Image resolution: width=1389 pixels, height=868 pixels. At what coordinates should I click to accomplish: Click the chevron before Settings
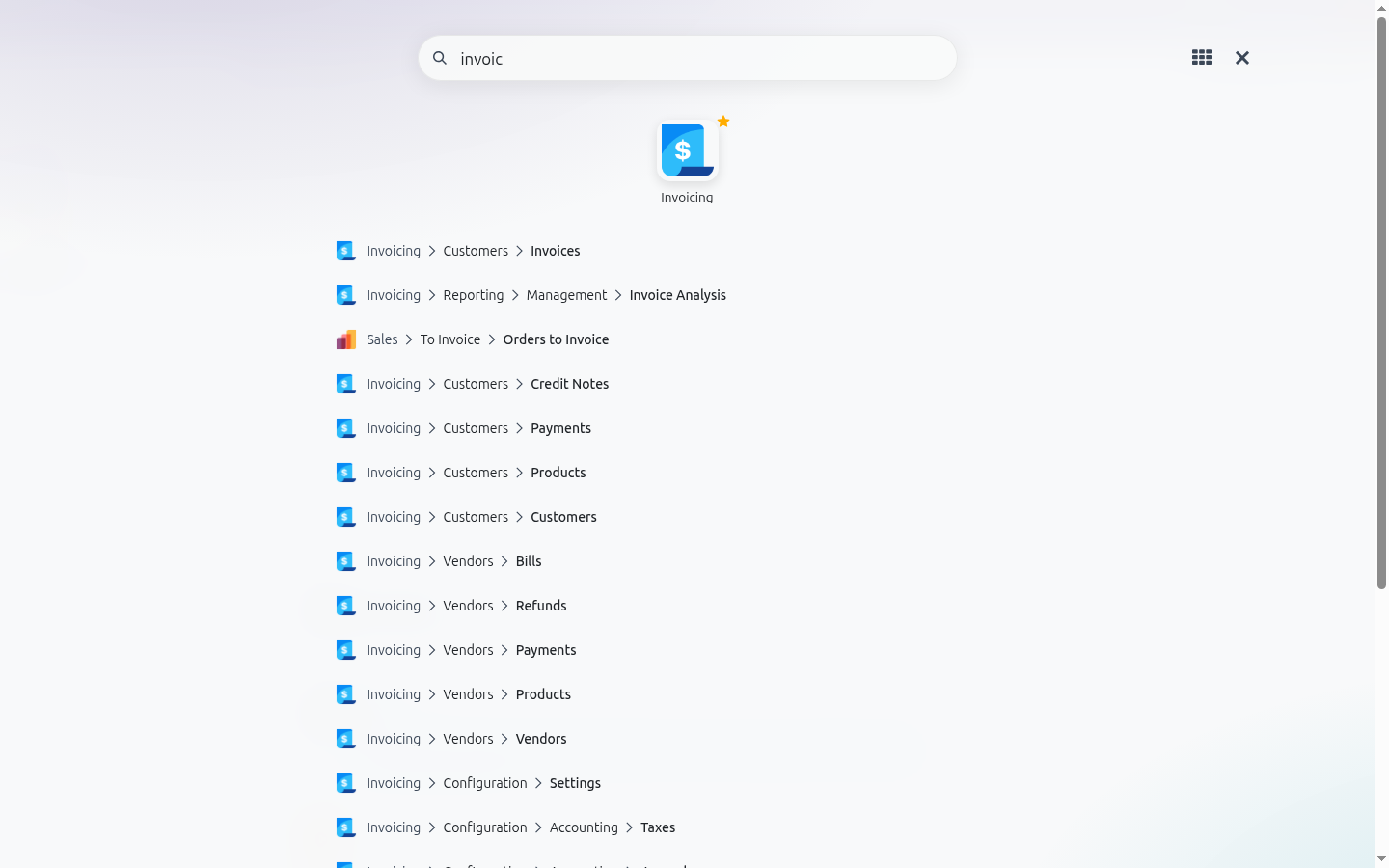[538, 783]
